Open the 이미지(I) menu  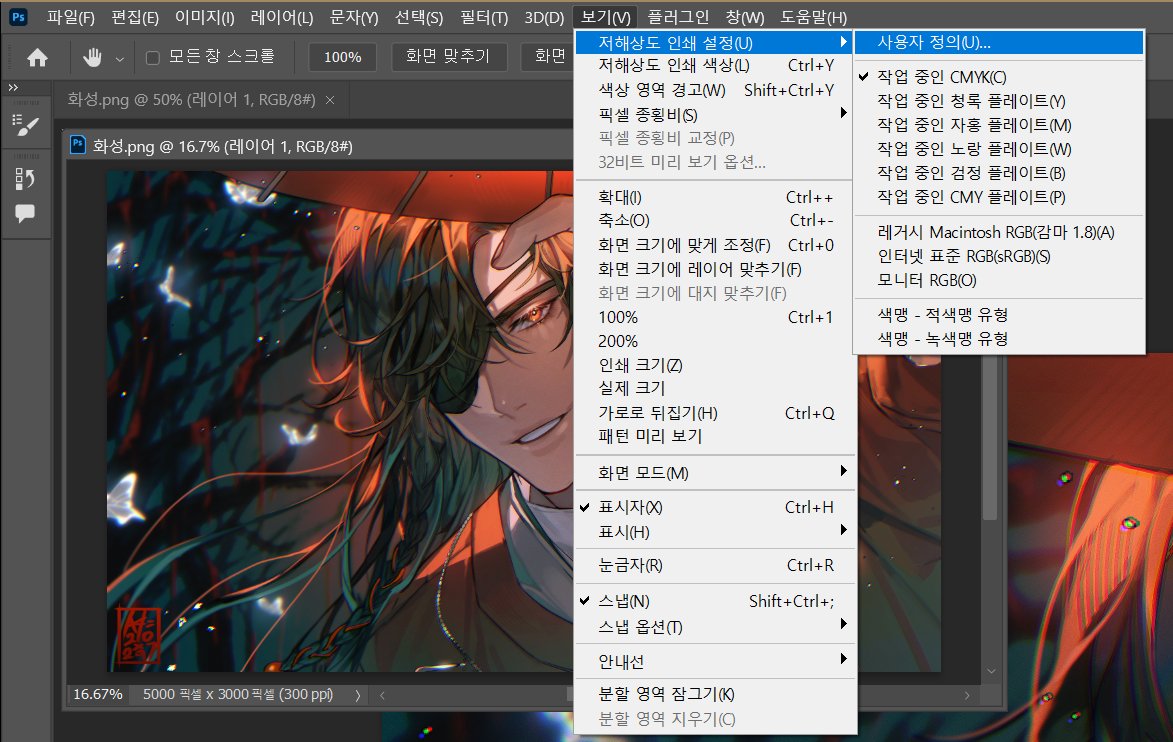click(x=204, y=17)
